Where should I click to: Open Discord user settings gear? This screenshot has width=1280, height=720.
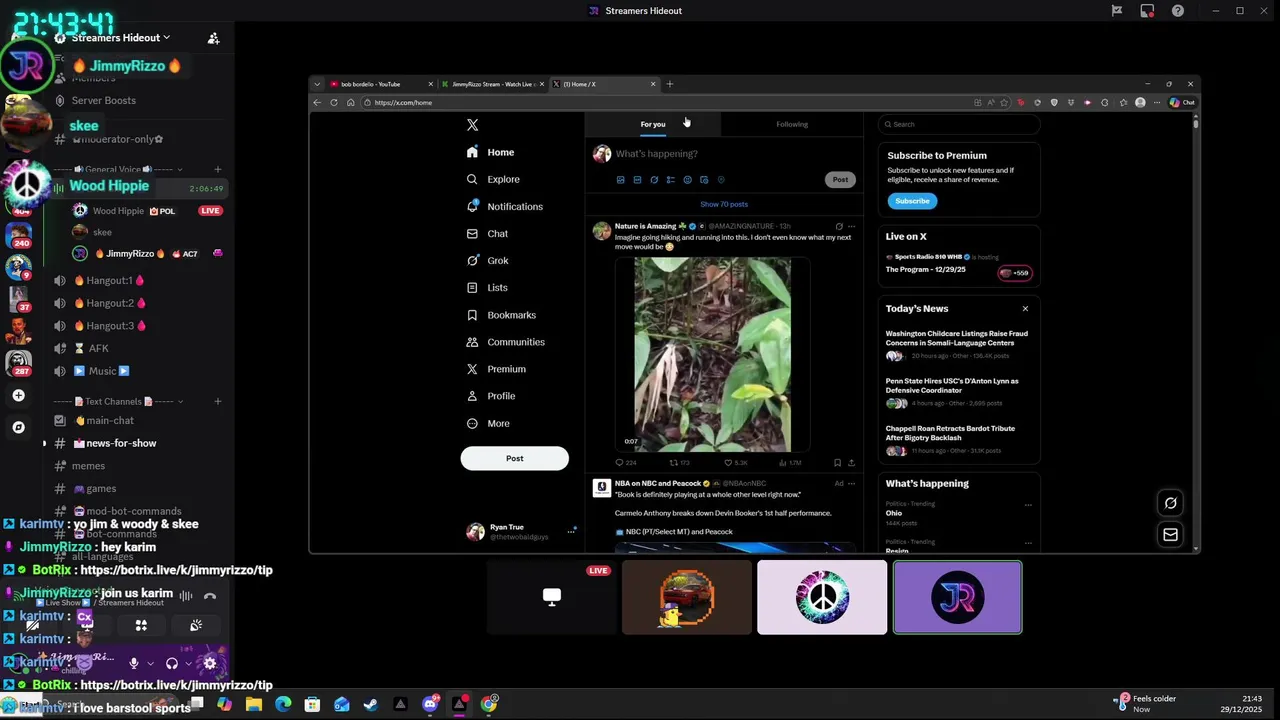pyautogui.click(x=210, y=663)
